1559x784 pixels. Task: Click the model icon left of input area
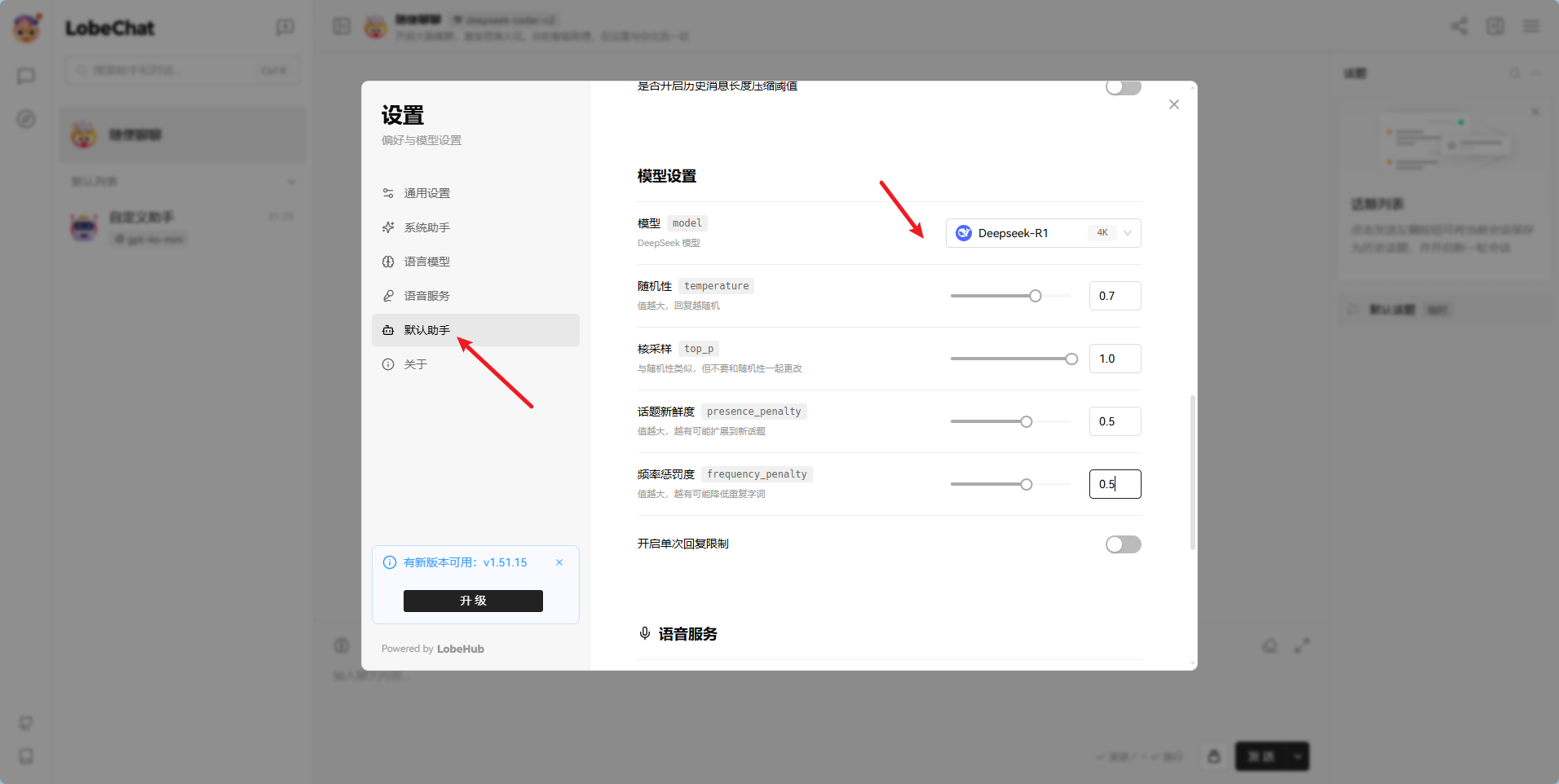tap(342, 645)
